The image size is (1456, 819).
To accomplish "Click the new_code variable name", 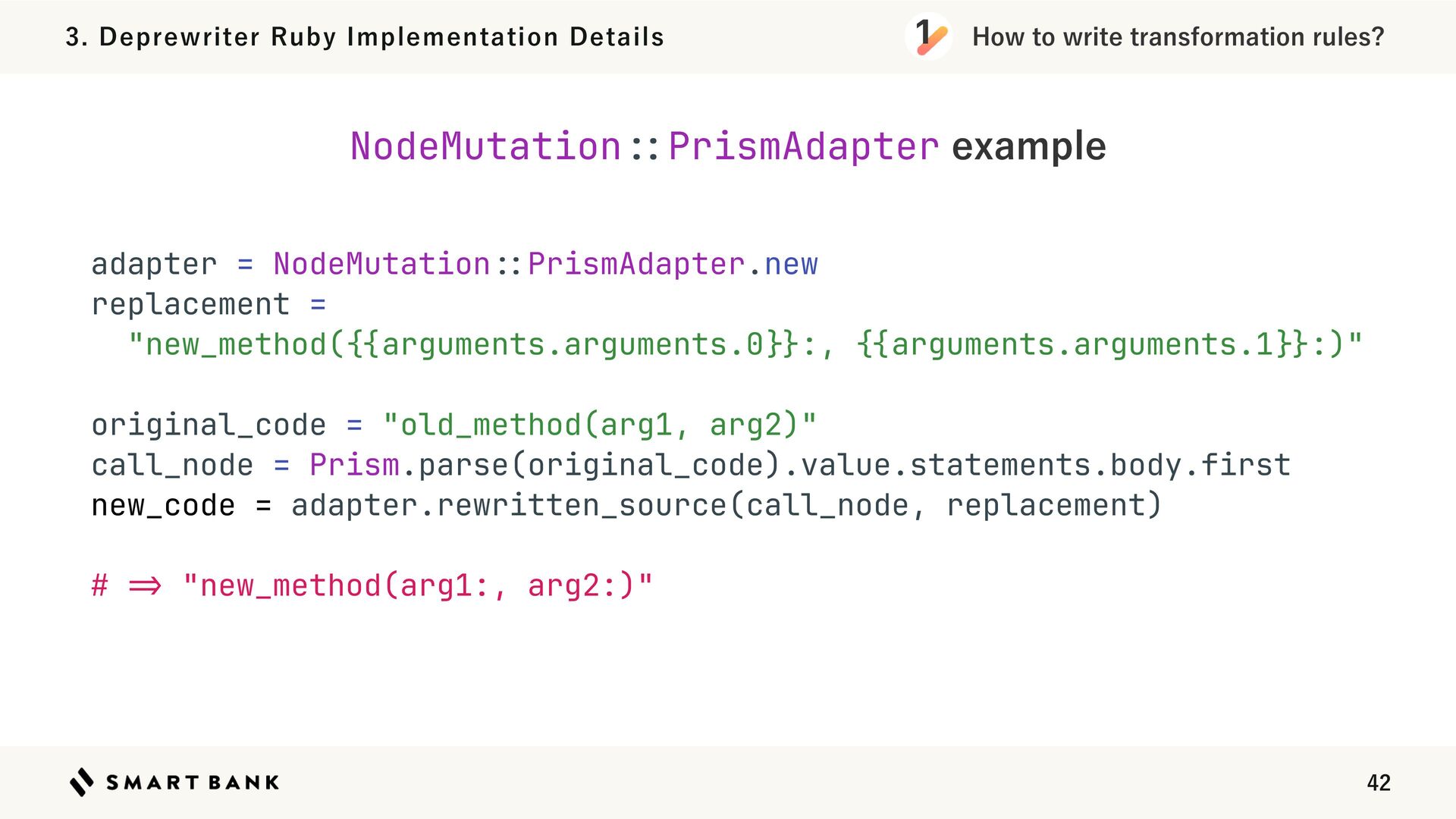I will (x=163, y=505).
